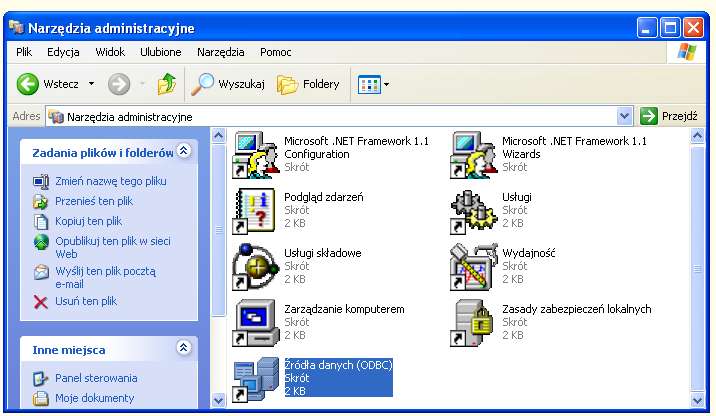
Task: Collapse the Zadania plików i folderów panel
Action: tap(184, 151)
